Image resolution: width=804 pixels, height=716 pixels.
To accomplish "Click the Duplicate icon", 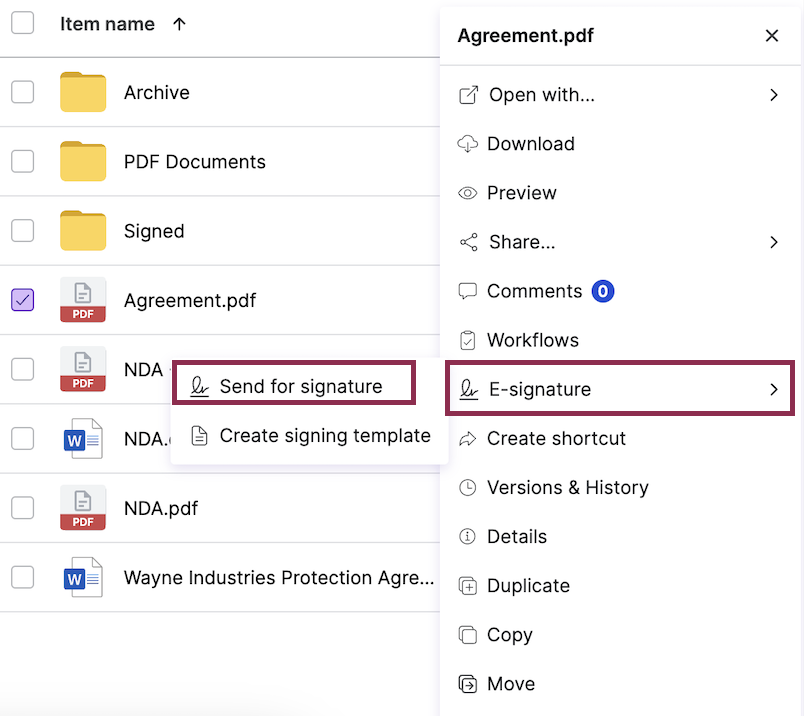I will [x=468, y=586].
